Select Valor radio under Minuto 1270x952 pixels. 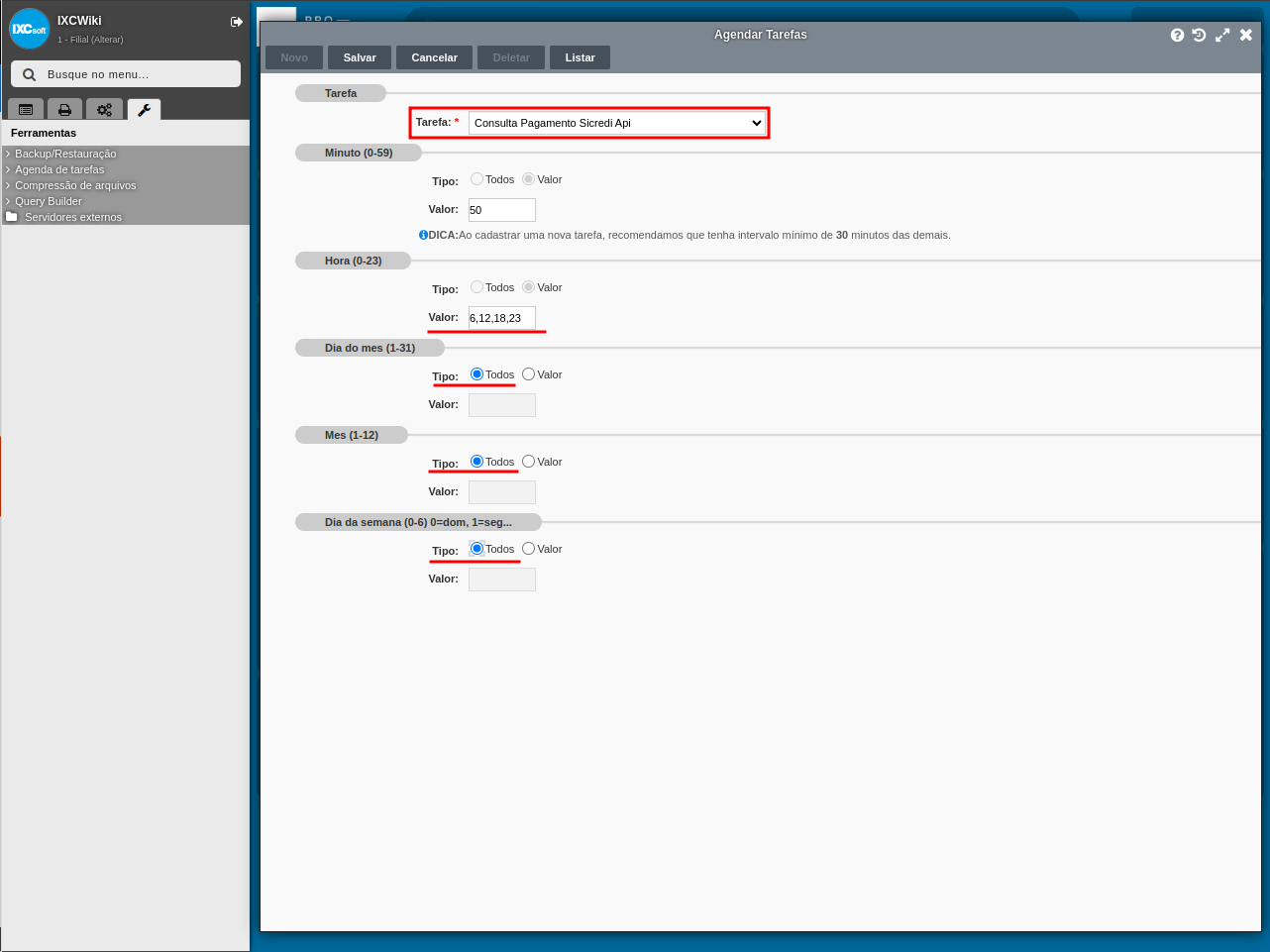(x=528, y=179)
